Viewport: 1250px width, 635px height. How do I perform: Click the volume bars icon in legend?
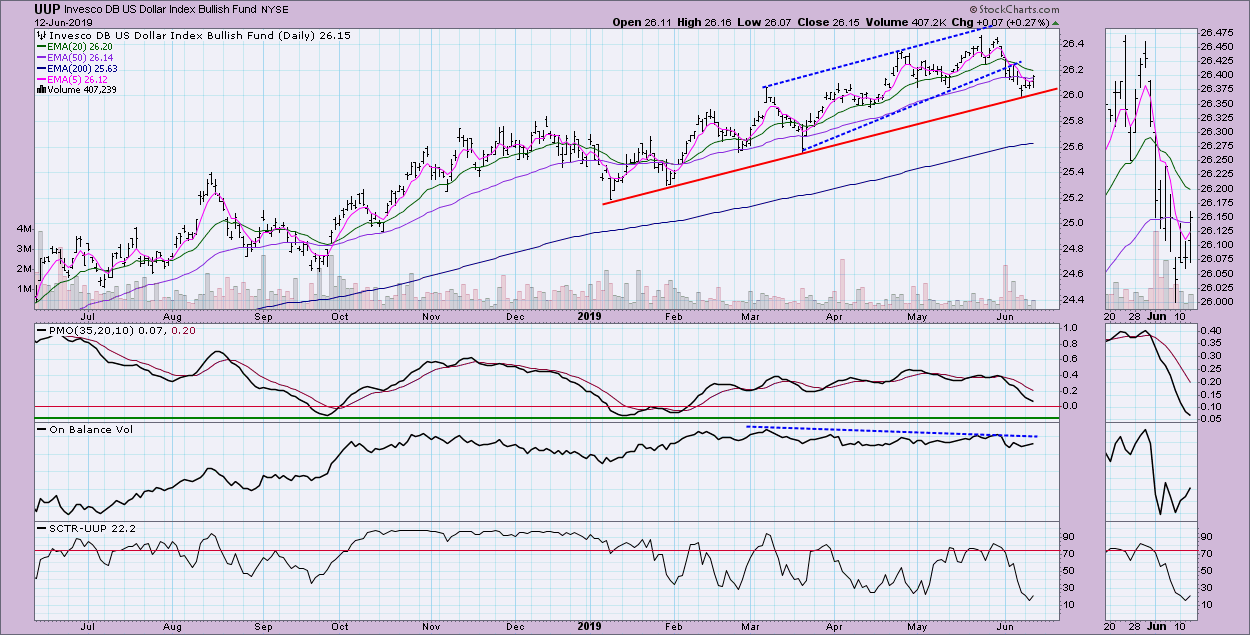tap(40, 89)
